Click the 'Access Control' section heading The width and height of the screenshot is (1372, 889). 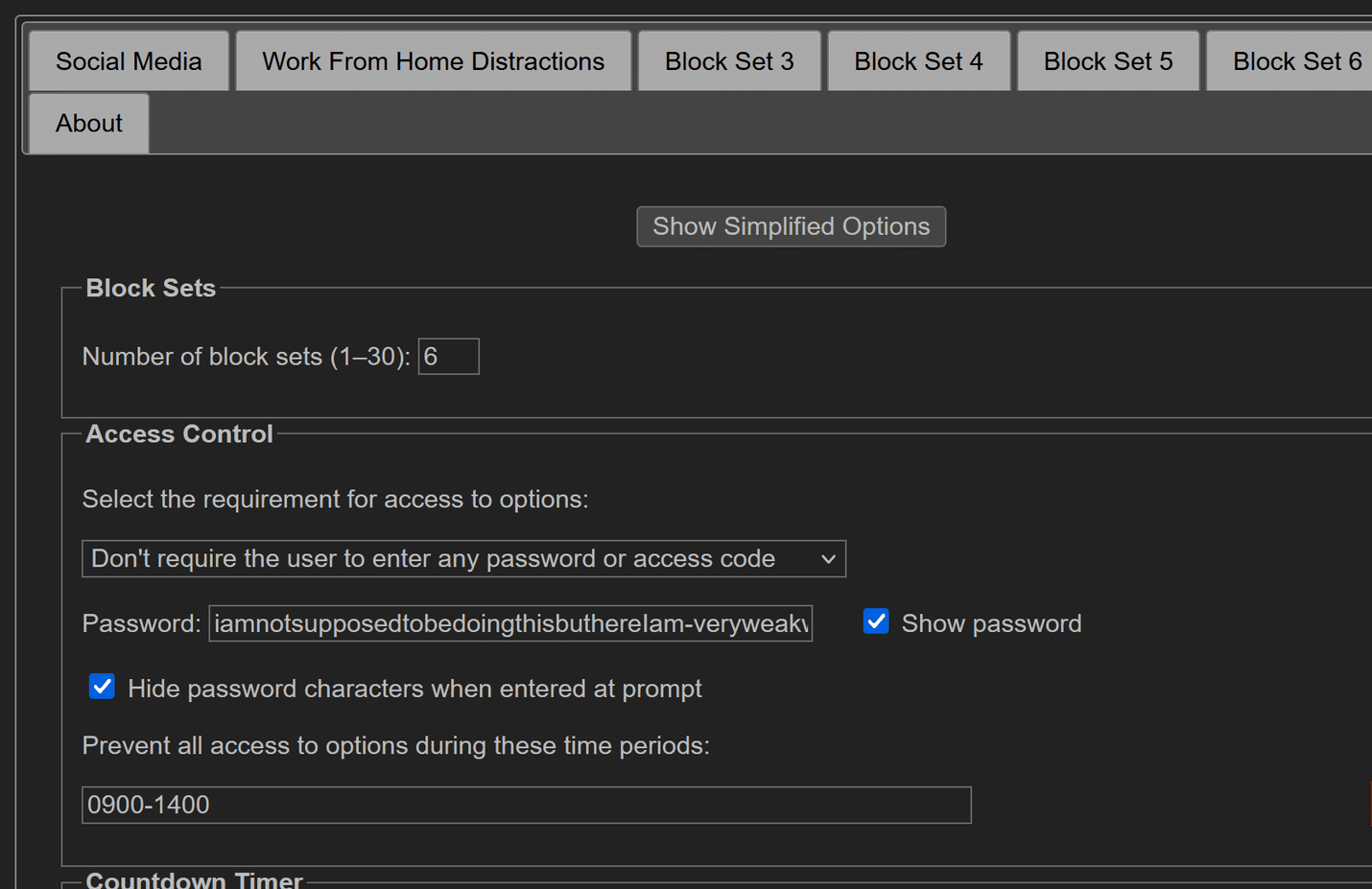tap(179, 434)
